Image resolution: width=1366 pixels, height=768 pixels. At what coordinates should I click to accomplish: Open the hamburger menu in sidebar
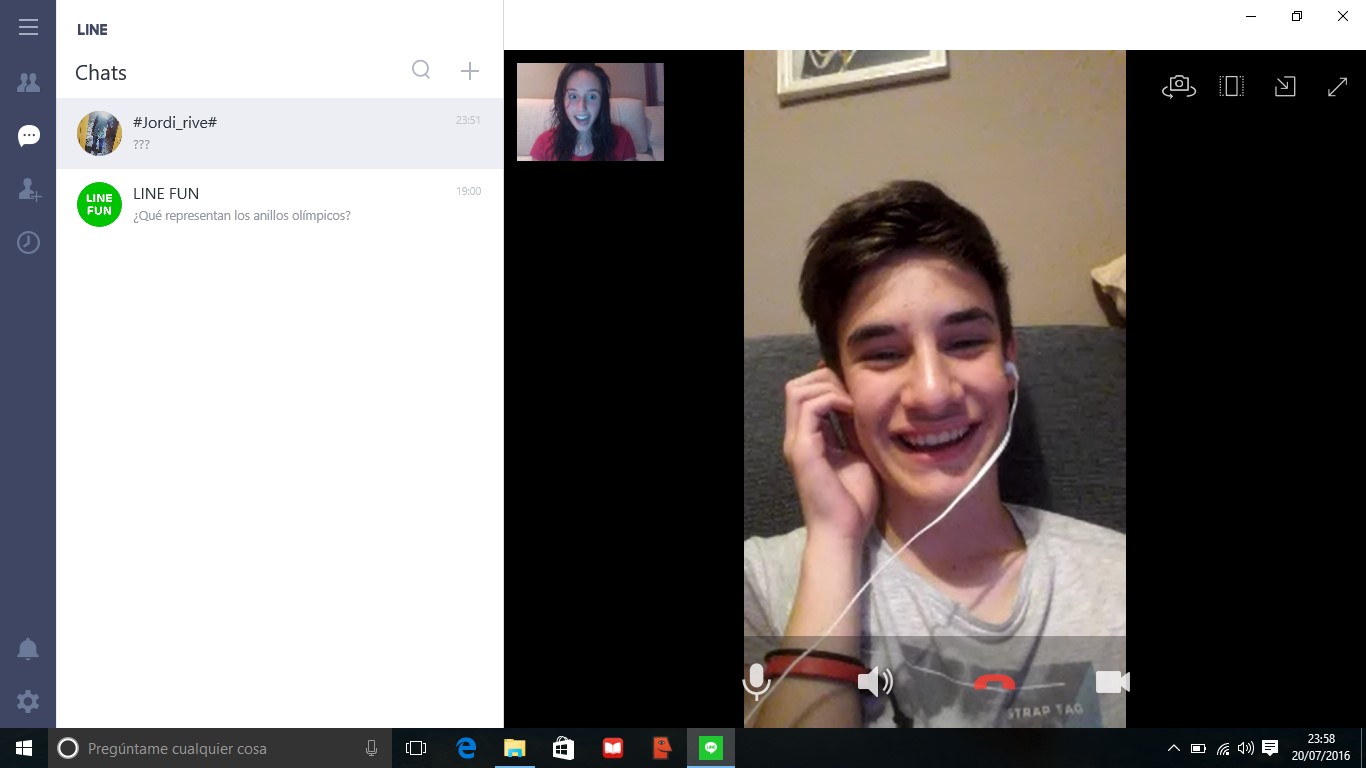[x=28, y=28]
